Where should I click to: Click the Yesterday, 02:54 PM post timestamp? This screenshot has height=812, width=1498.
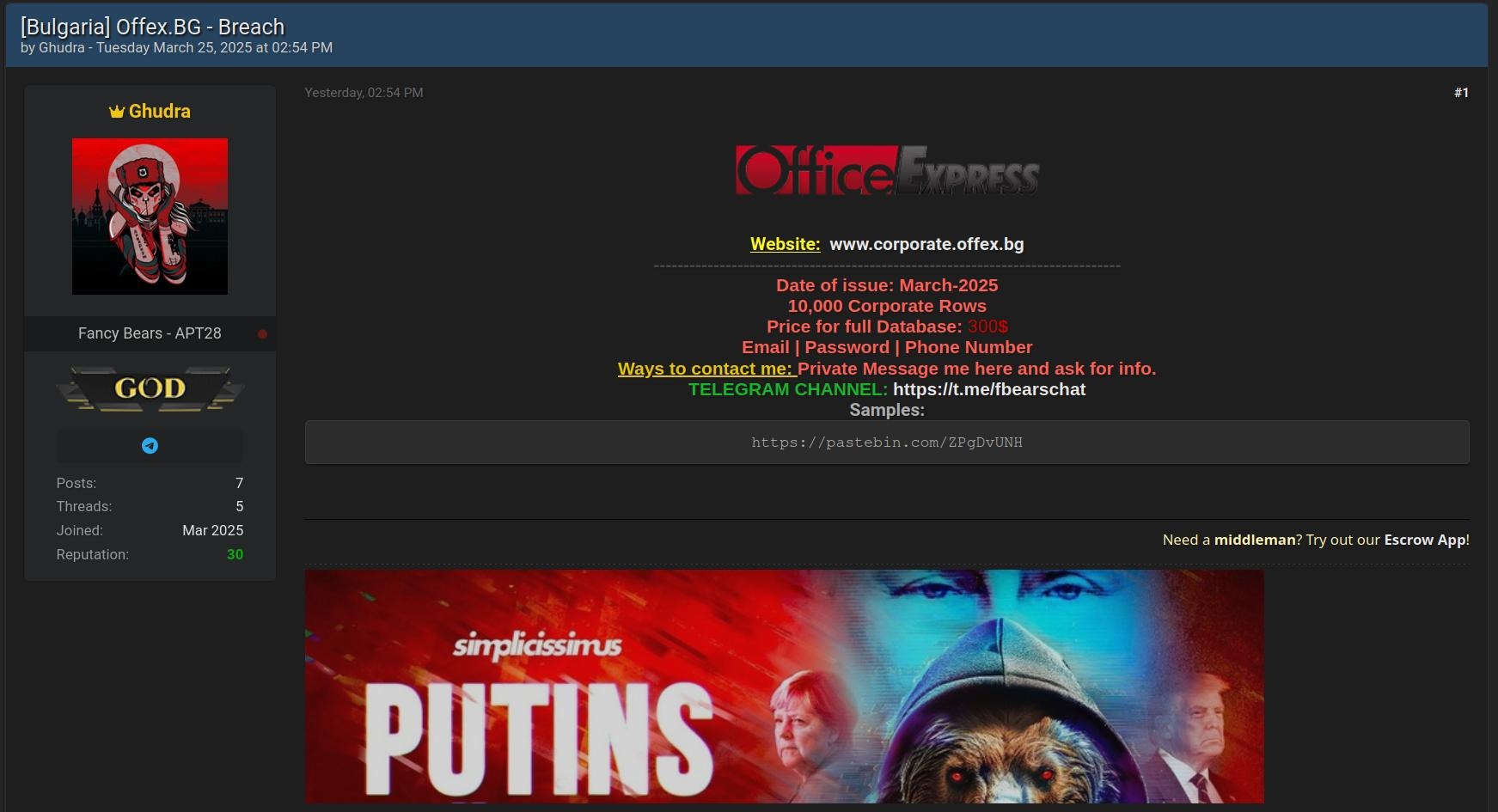[x=364, y=93]
